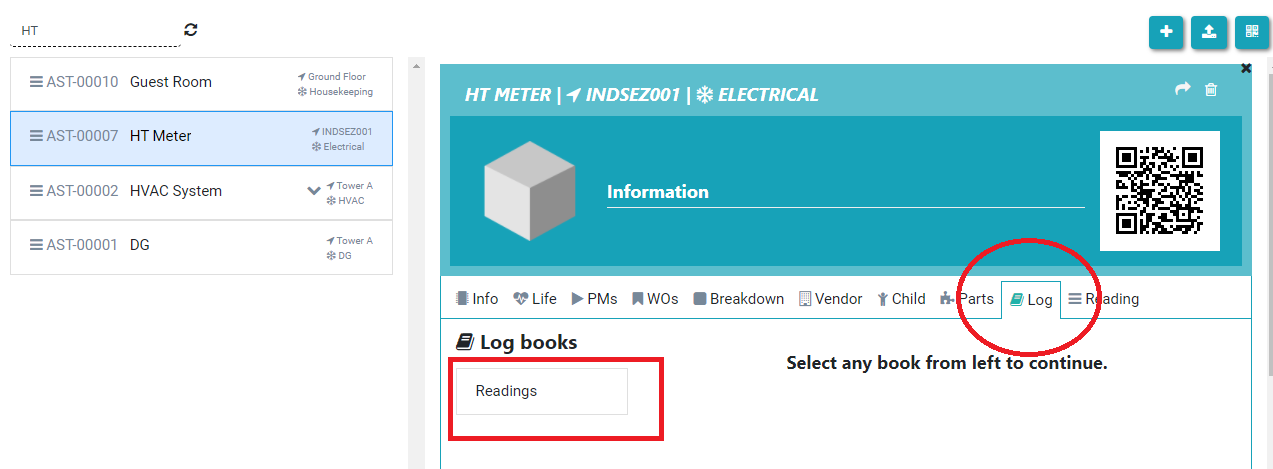The width and height of the screenshot is (1273, 469).
Task: Click the plus icon to add asset
Action: click(x=1166, y=32)
